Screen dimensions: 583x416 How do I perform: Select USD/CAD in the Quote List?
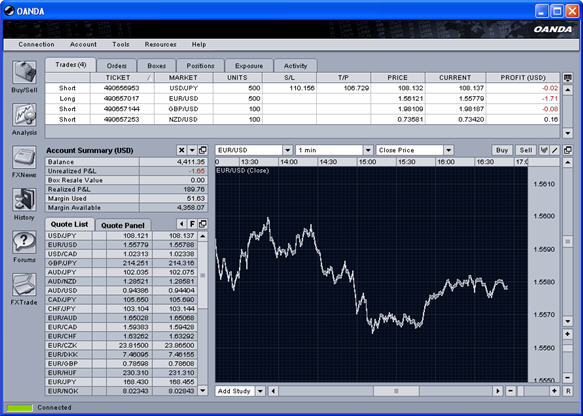coord(122,254)
